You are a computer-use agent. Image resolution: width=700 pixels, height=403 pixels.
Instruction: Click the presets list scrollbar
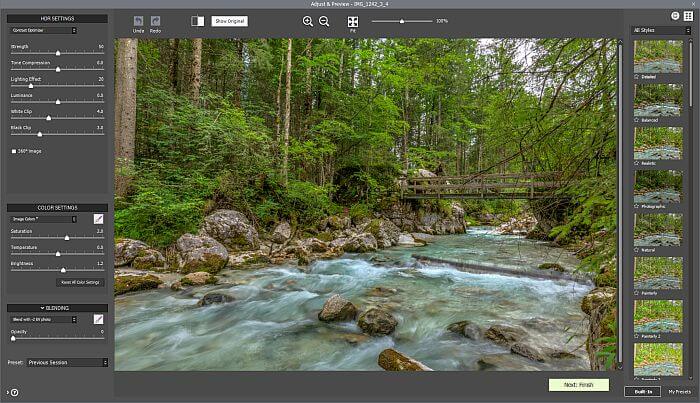tap(691, 74)
